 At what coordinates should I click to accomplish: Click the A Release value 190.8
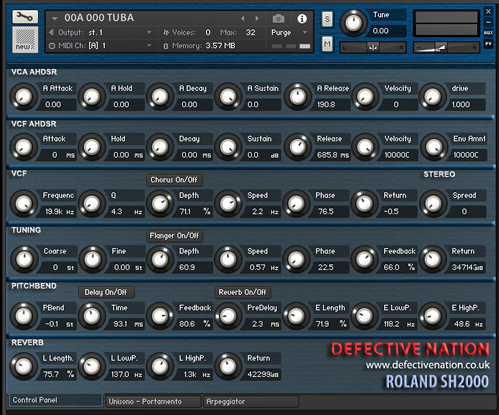330,105
